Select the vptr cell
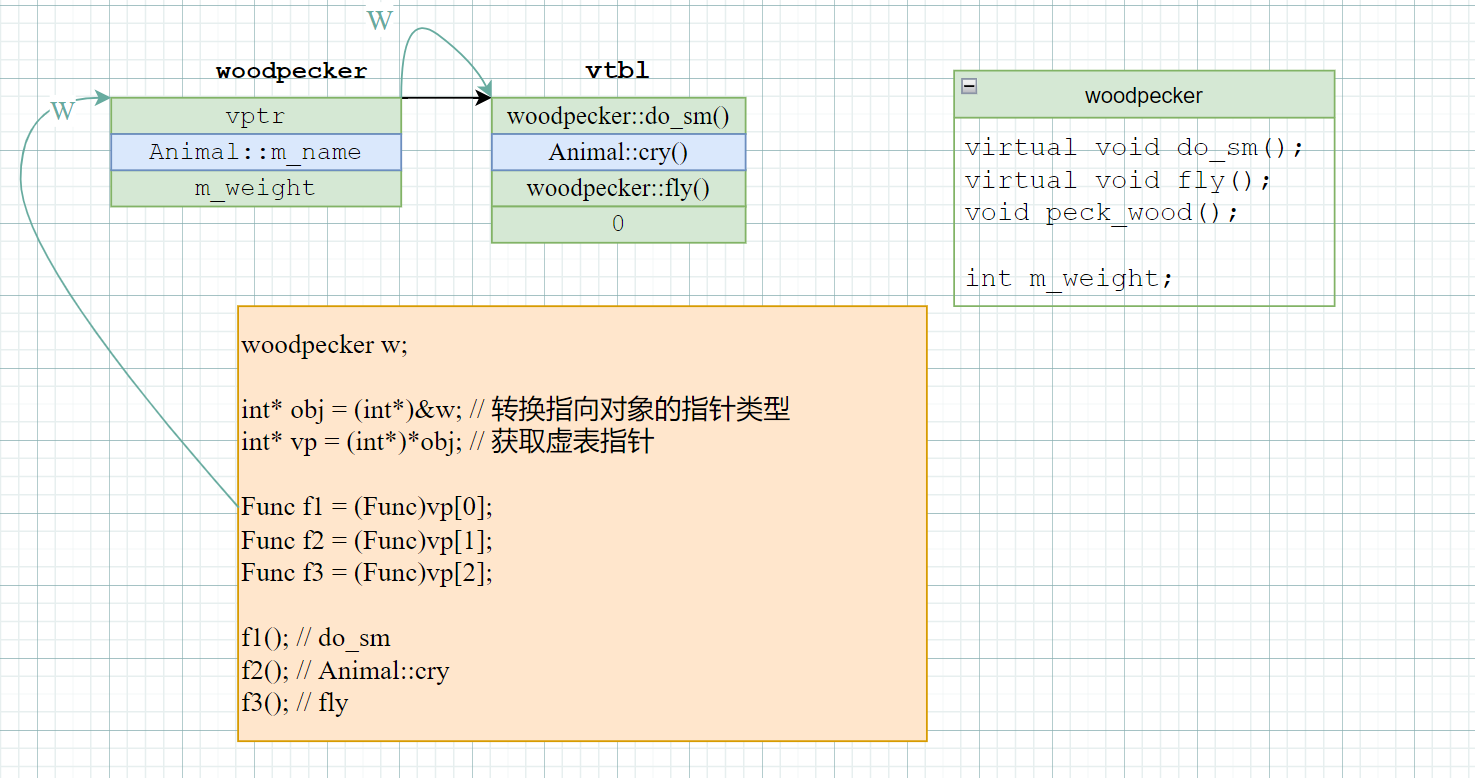 (x=256, y=116)
